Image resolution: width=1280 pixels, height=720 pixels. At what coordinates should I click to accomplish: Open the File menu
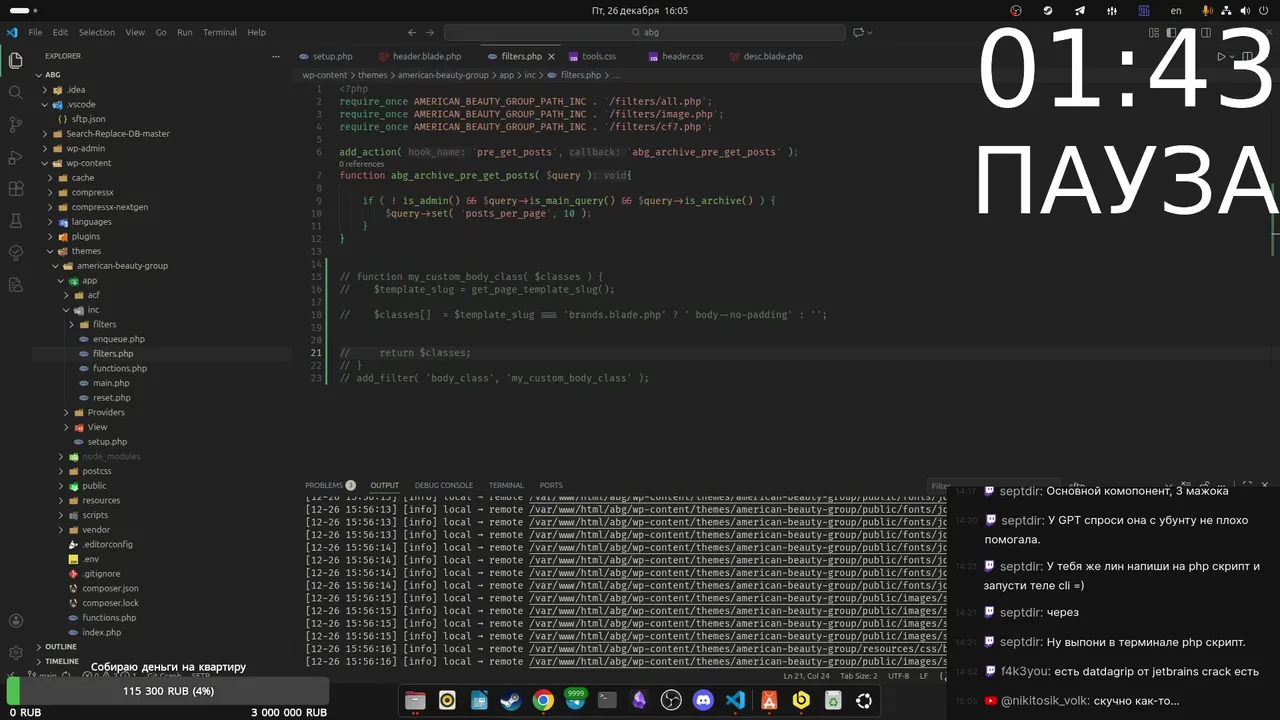[x=35, y=32]
